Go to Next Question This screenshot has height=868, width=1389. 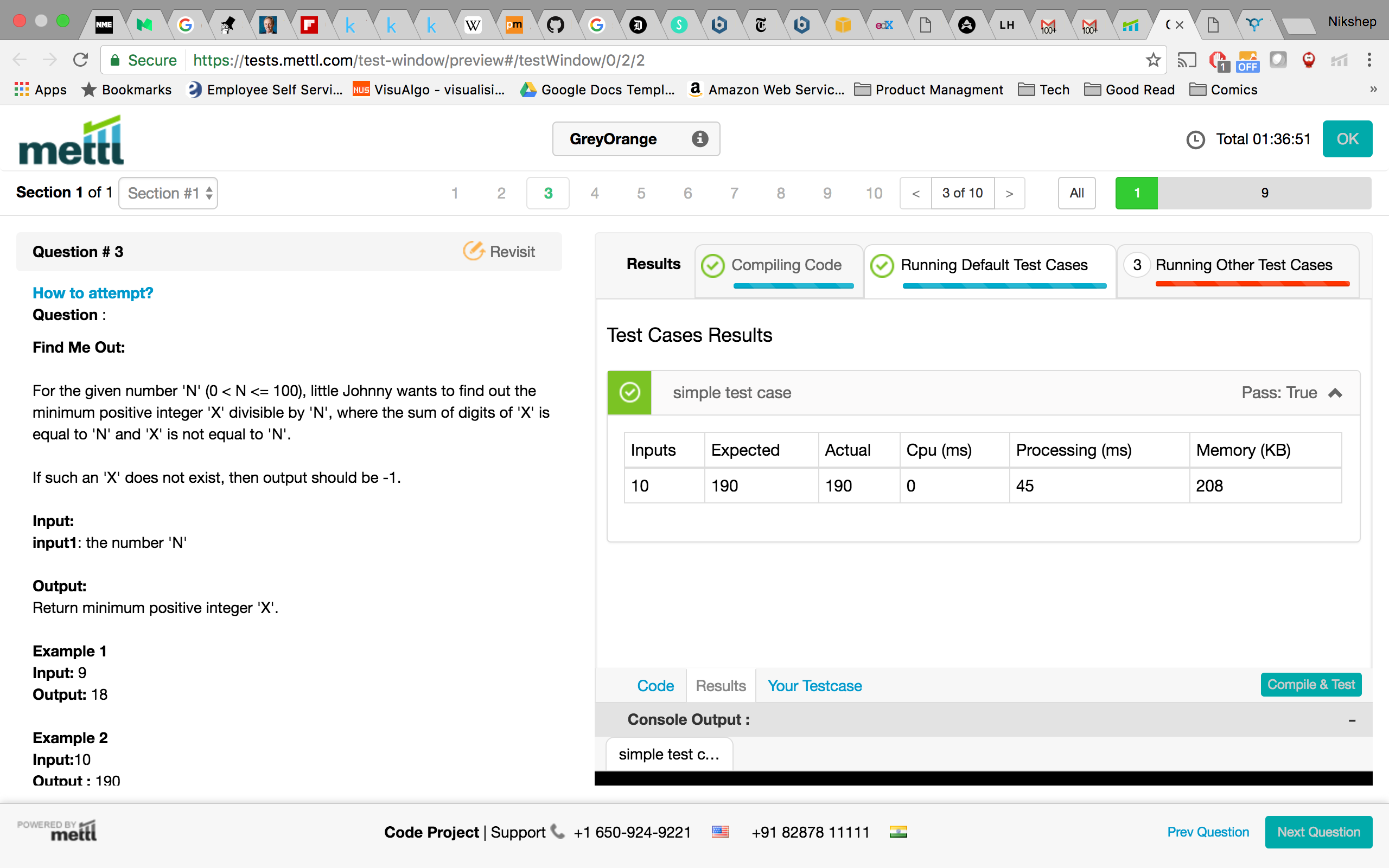(x=1318, y=832)
